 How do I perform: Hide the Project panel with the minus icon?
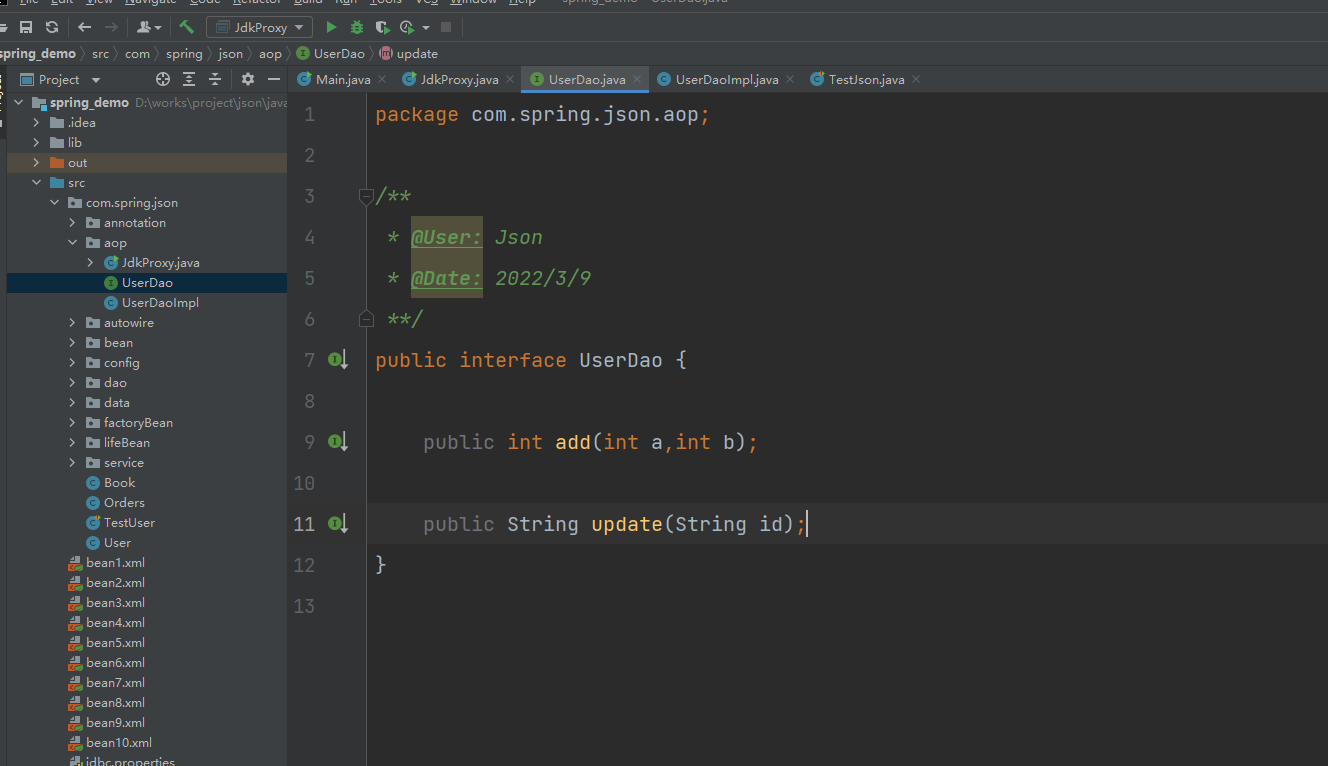click(x=274, y=79)
